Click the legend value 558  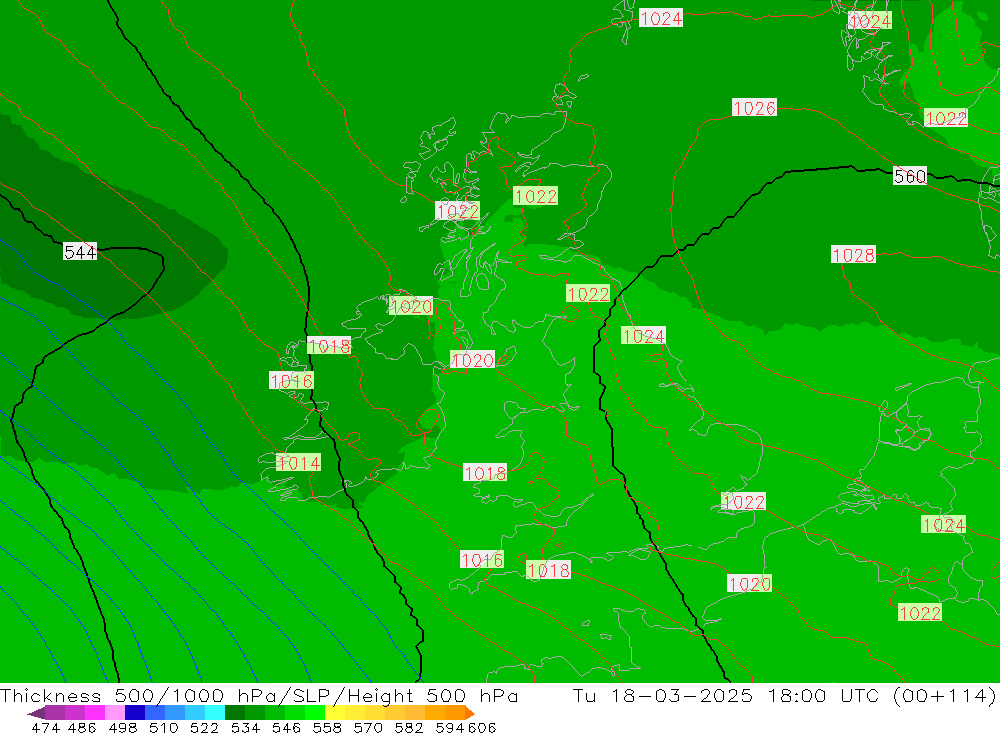327,727
